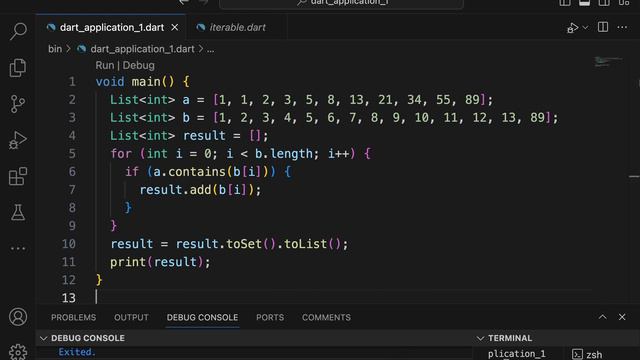Click the result.toSet().toList() line

[229, 244]
